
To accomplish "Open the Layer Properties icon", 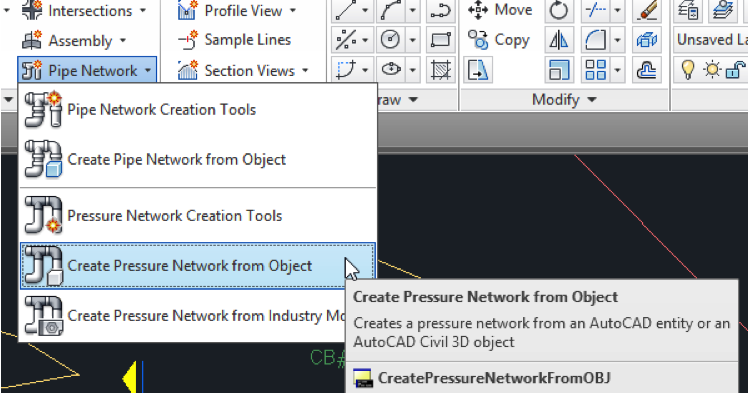I will pyautogui.click(x=688, y=11).
